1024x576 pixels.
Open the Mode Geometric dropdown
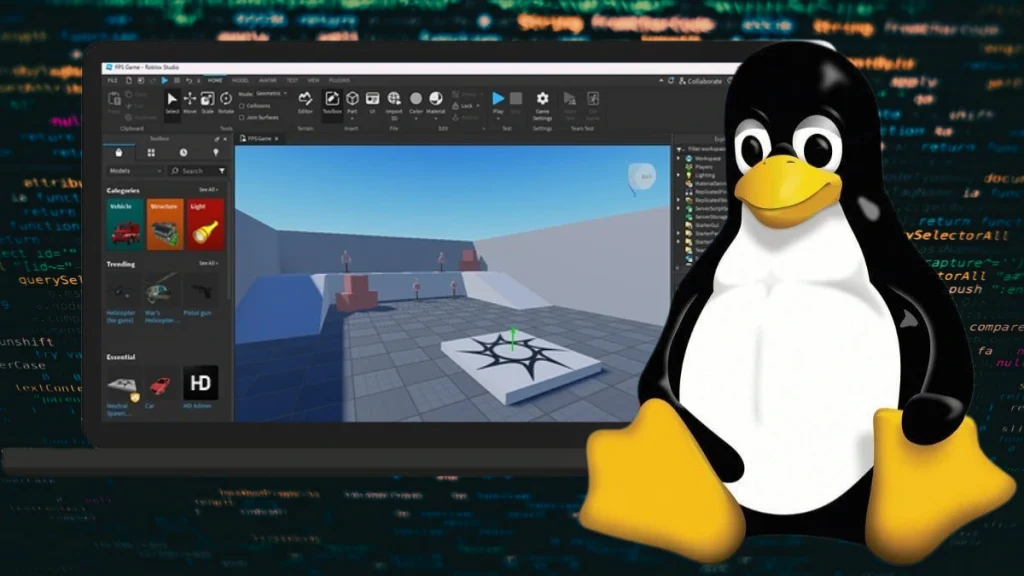click(271, 94)
